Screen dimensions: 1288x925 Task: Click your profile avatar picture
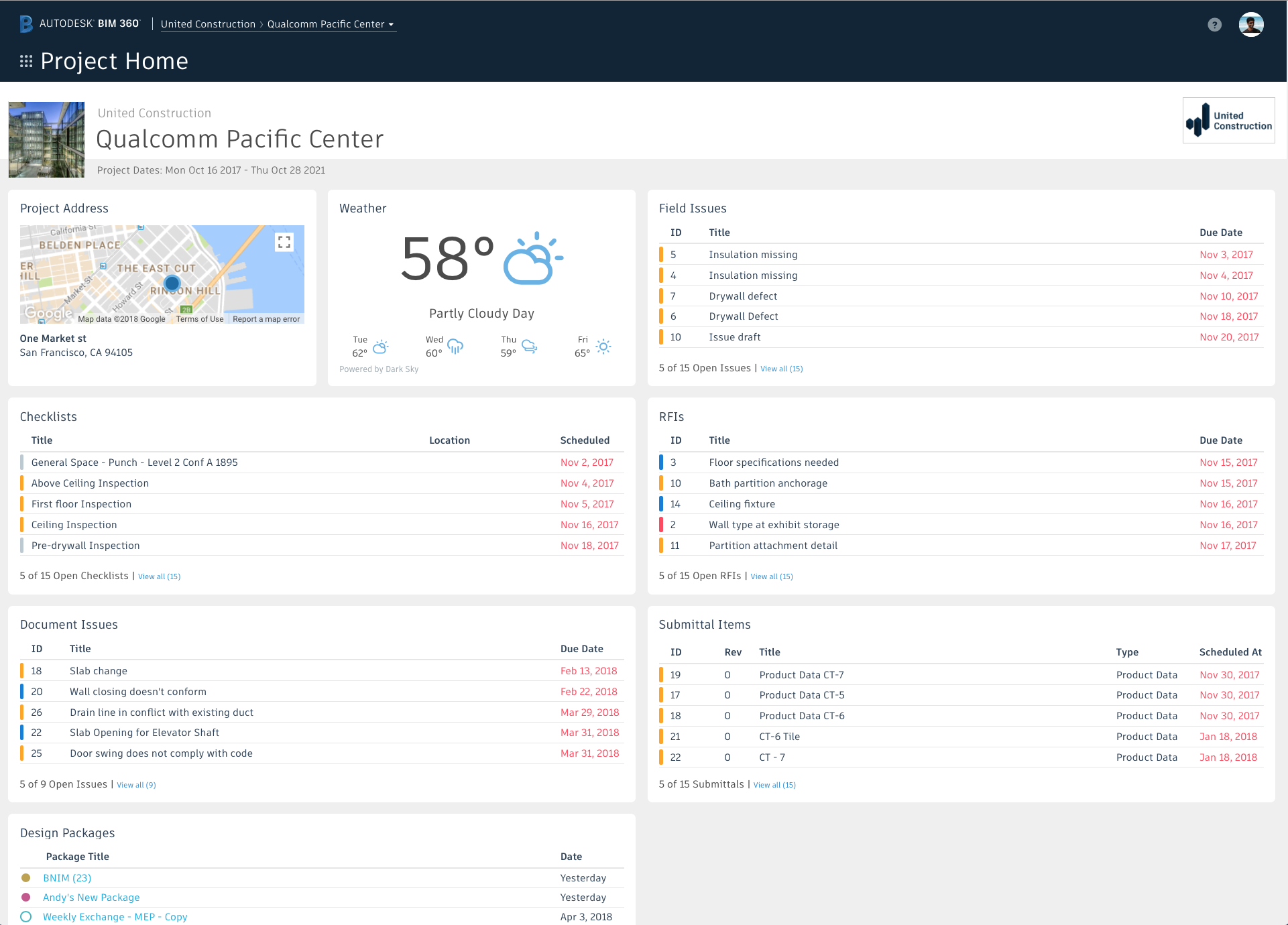1251,24
